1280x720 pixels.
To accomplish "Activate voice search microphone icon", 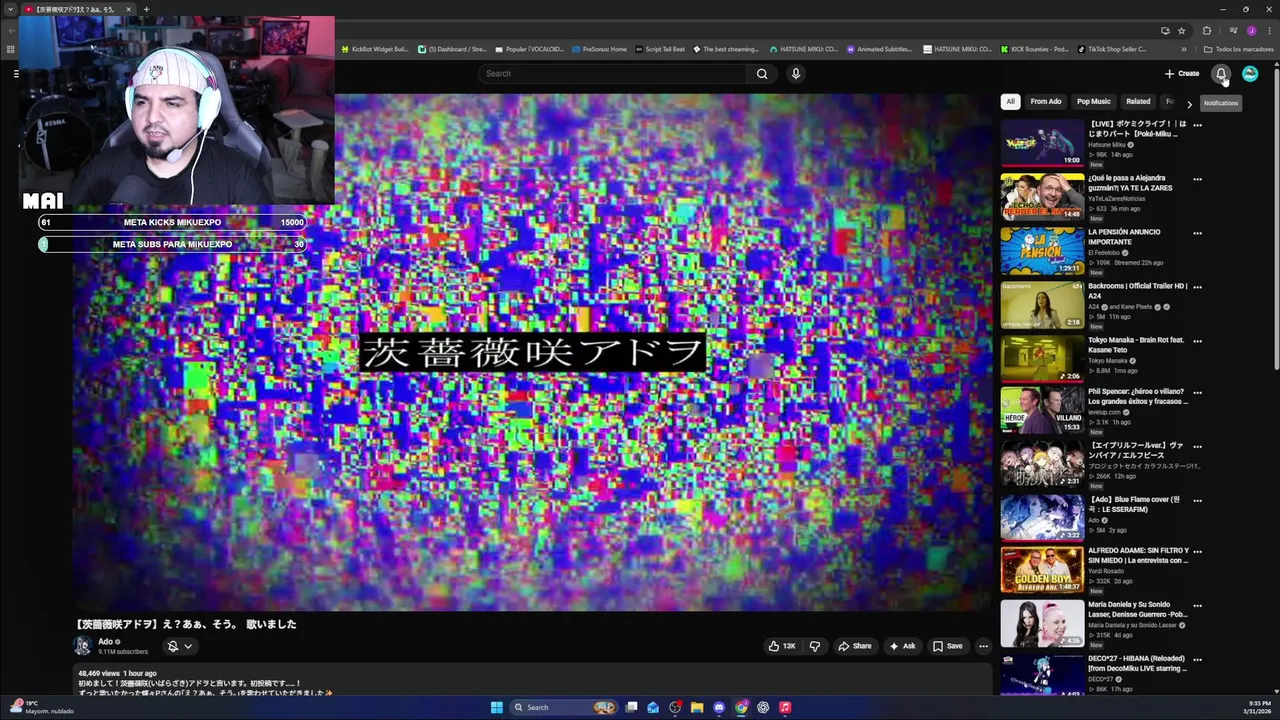I will click(796, 73).
